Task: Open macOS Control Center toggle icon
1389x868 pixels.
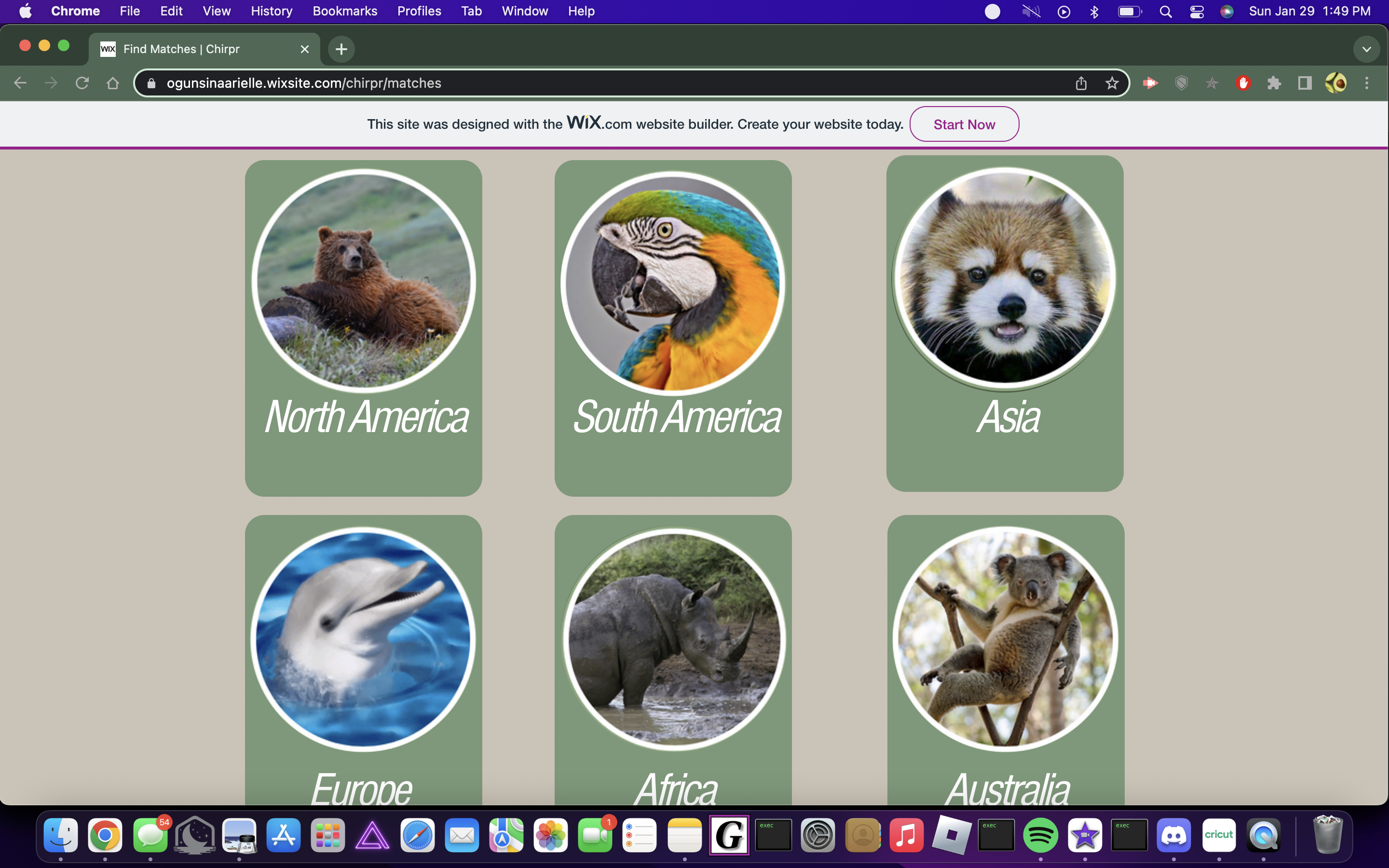Action: [1197, 12]
